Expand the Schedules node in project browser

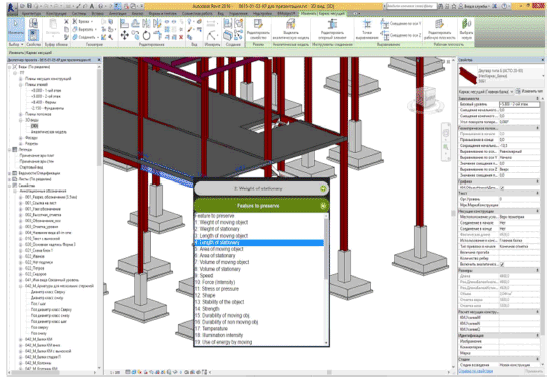[10, 173]
